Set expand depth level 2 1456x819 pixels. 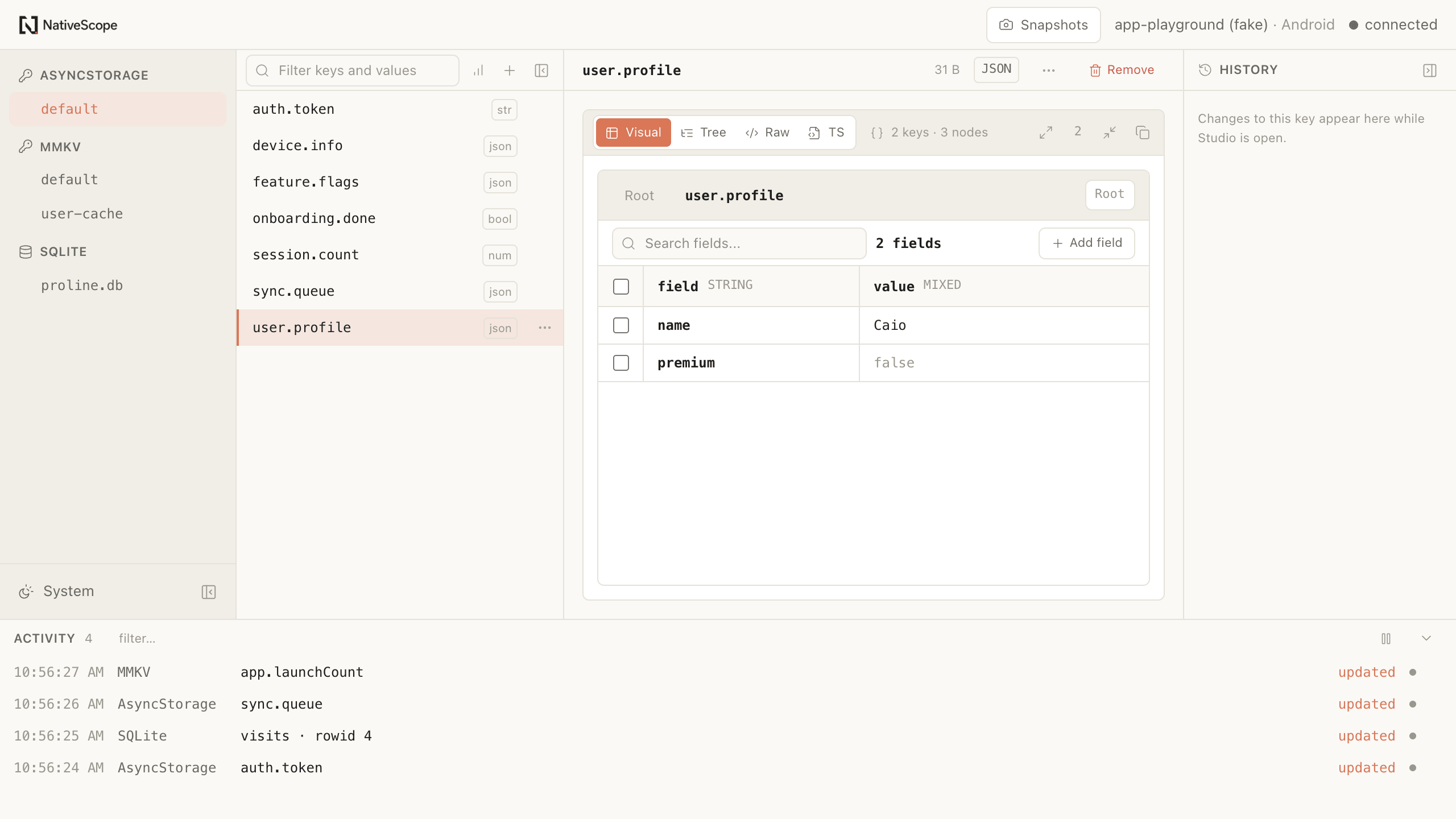[1078, 132]
